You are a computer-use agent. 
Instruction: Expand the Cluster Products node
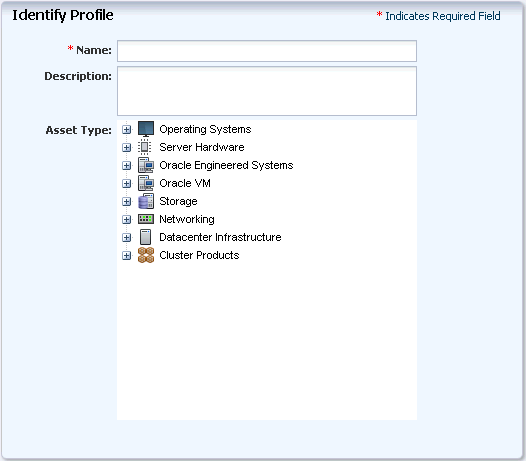pos(126,256)
